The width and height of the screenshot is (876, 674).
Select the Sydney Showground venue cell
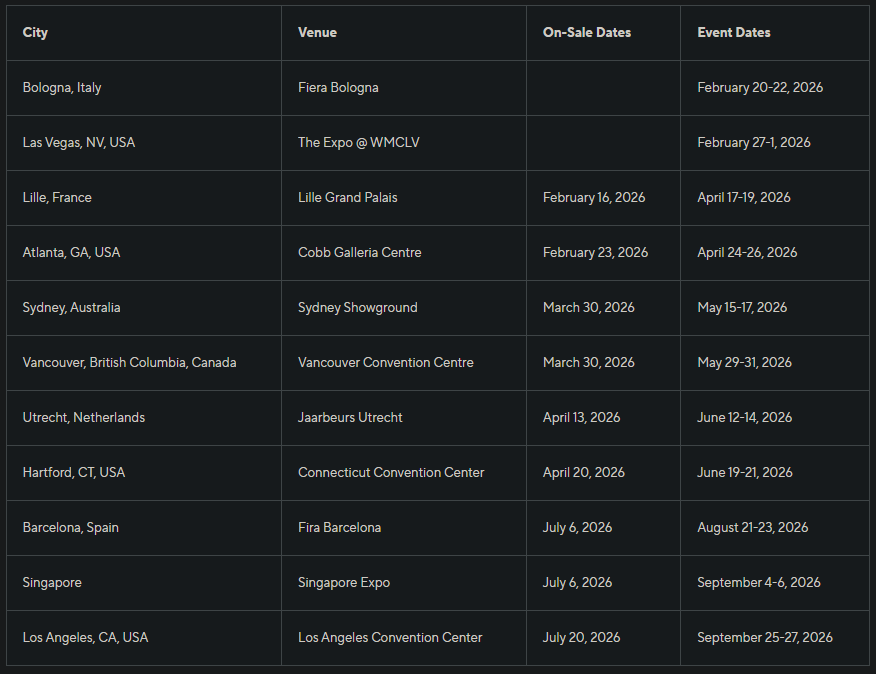[x=358, y=307]
